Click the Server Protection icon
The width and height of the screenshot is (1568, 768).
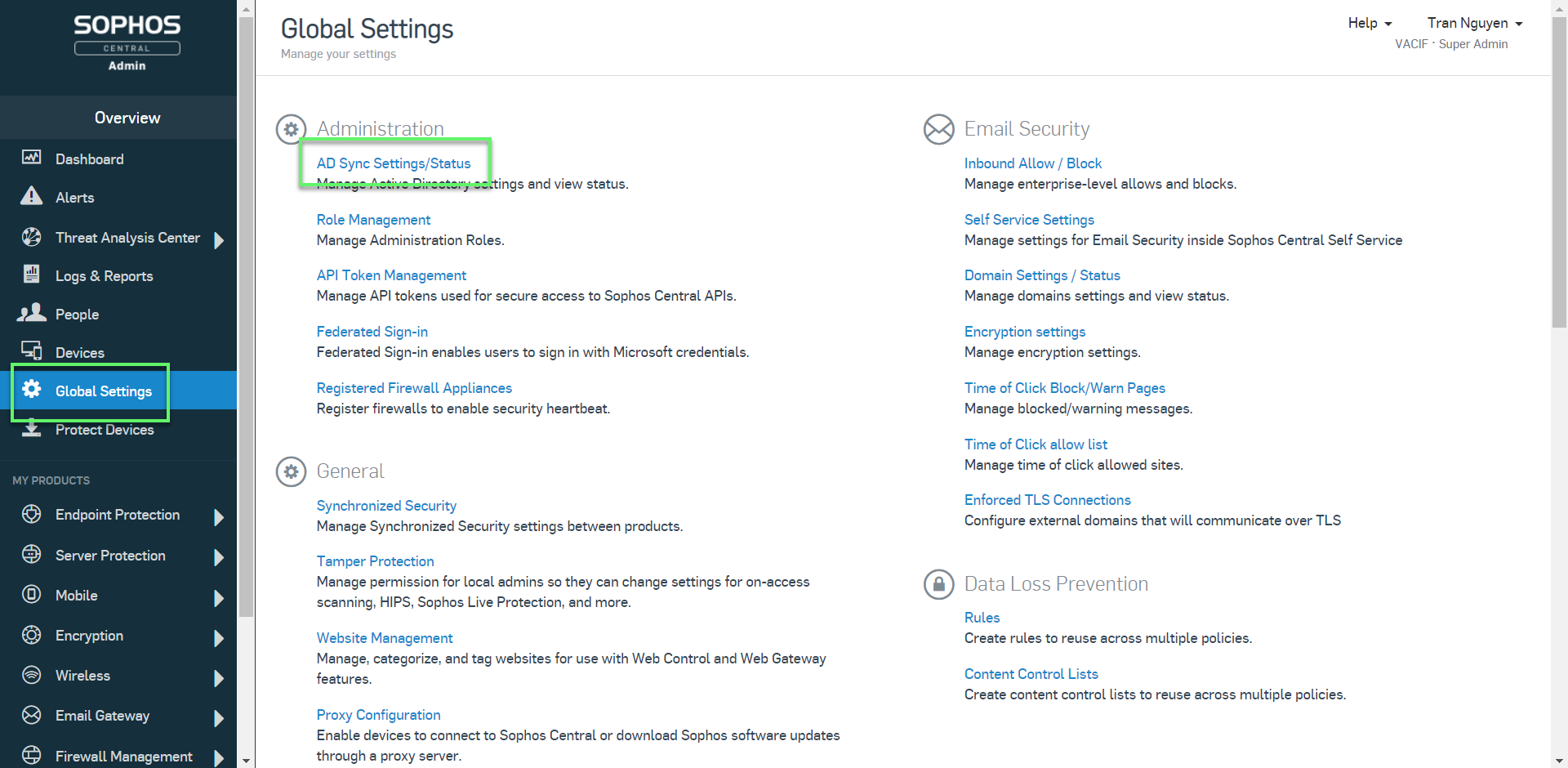tap(31, 554)
